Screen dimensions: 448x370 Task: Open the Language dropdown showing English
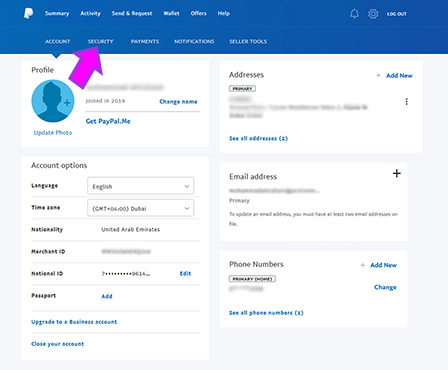140,186
